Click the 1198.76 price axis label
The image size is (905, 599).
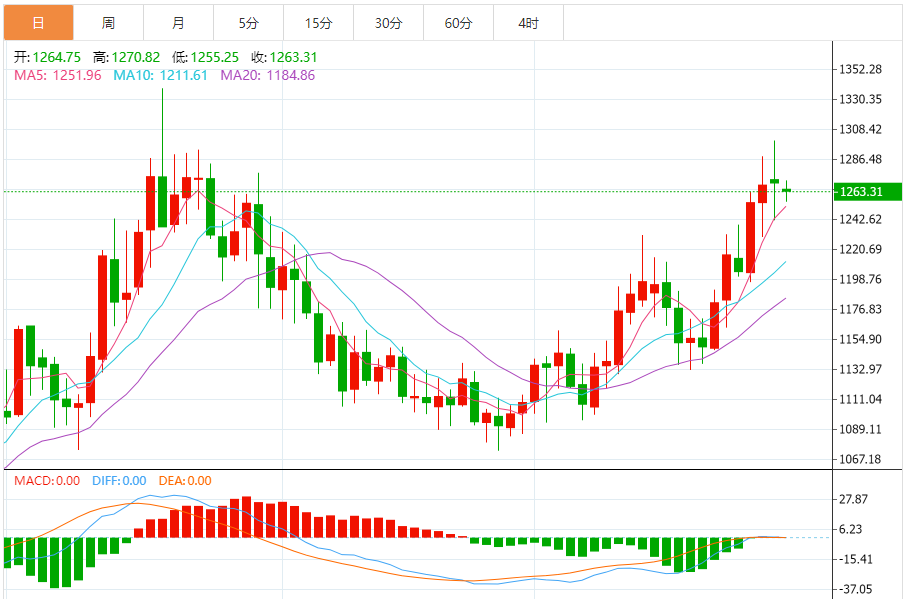click(x=860, y=279)
